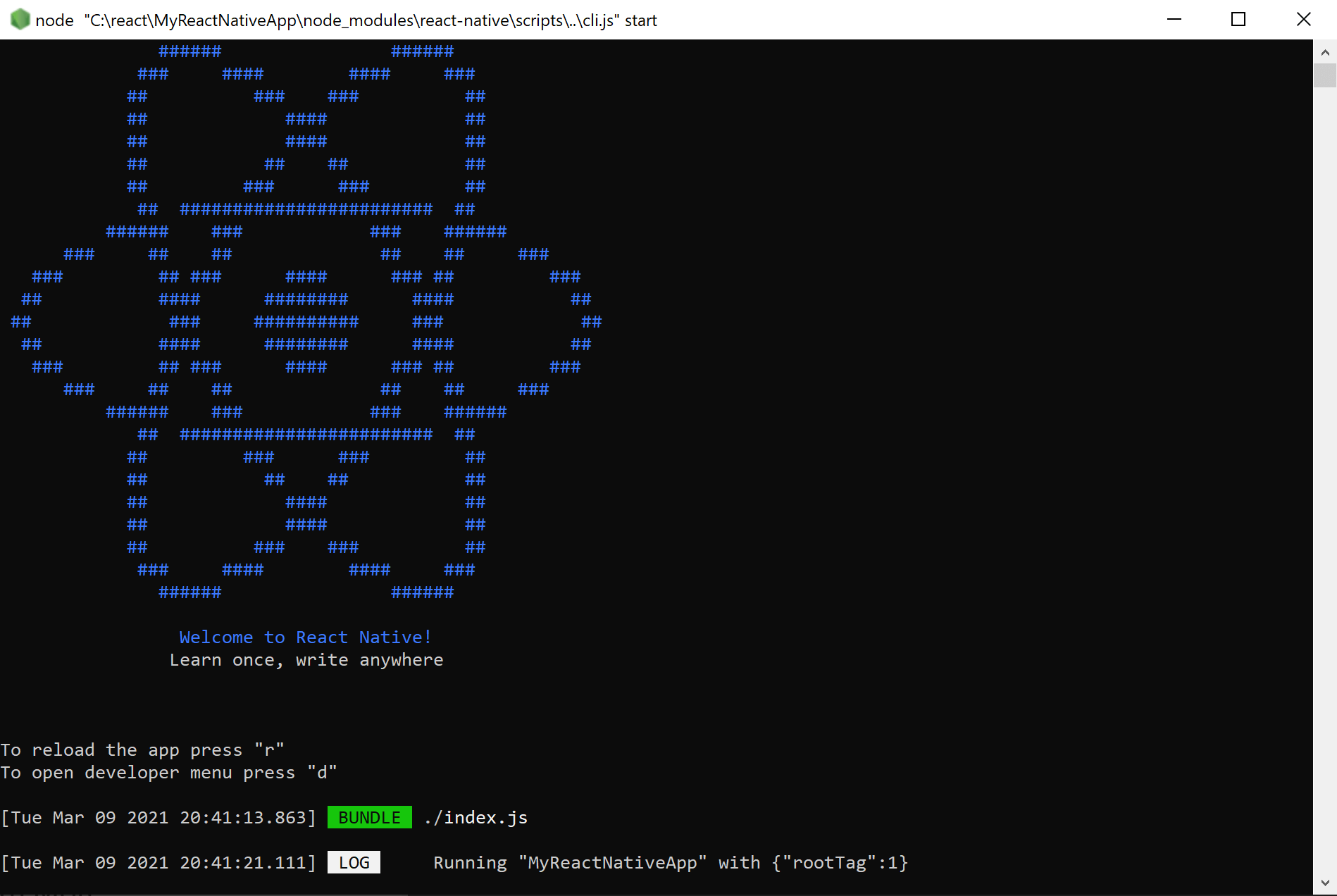Click the './index.js' bundle entry text
Viewport: 1337px width, 896px height.
475,817
